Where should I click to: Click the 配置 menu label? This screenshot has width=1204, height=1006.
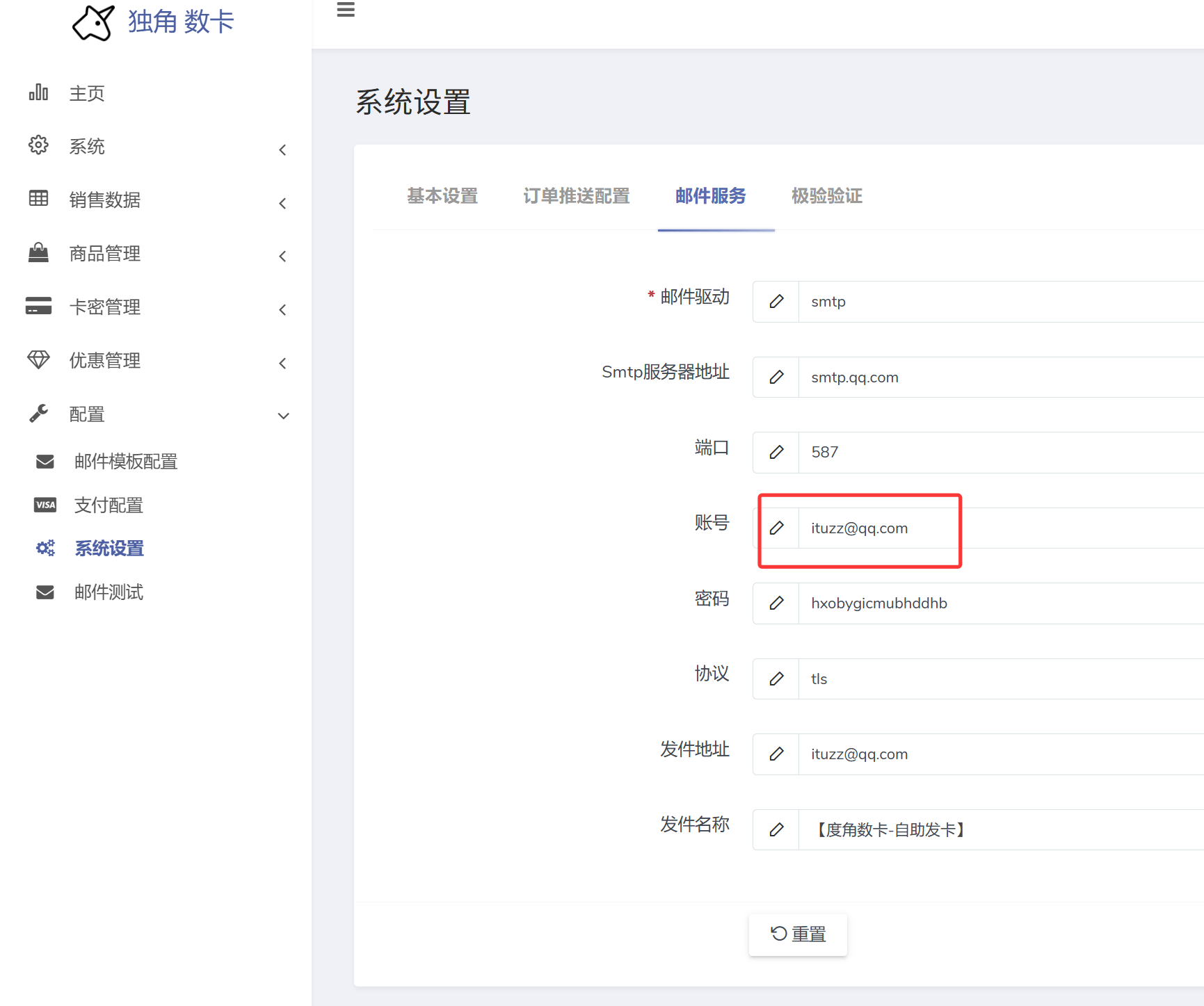(87, 414)
